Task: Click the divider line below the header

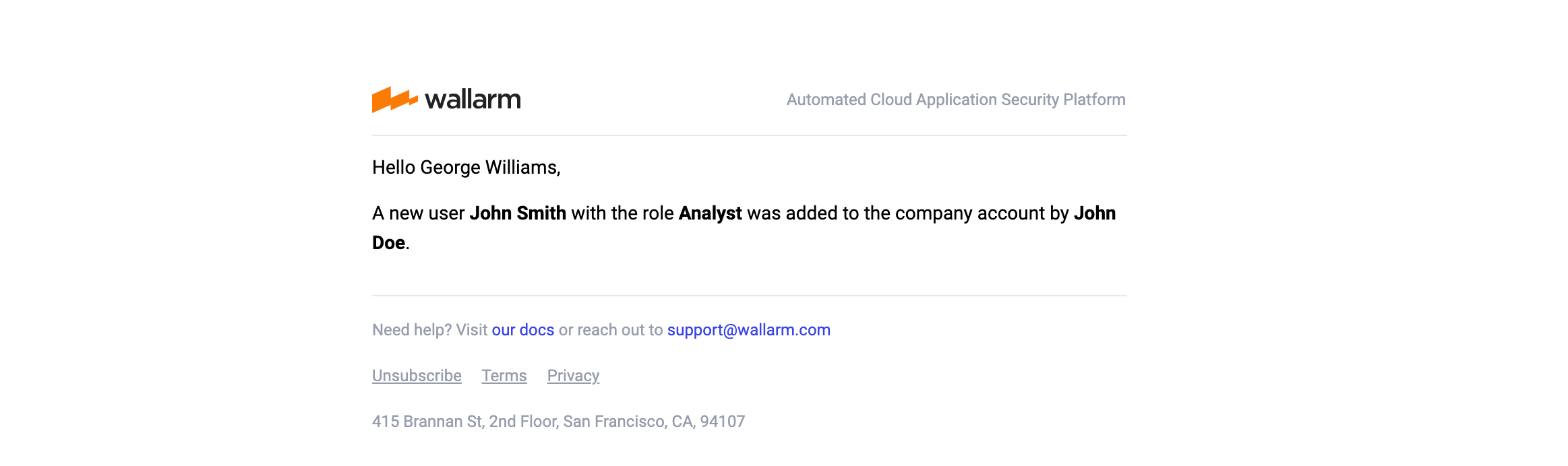Action: tap(749, 135)
